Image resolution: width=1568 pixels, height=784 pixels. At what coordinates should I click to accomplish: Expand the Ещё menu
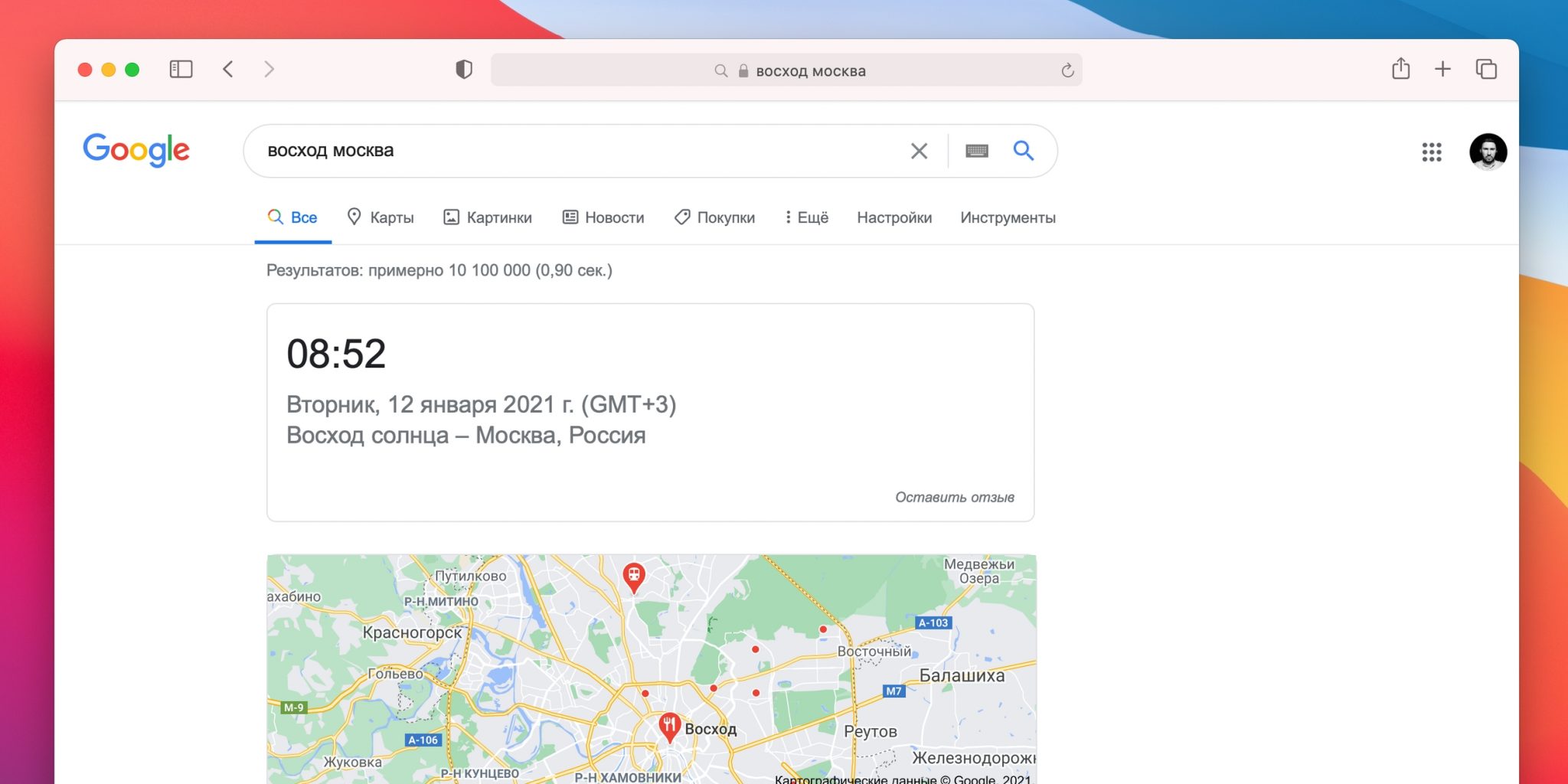[x=807, y=217]
